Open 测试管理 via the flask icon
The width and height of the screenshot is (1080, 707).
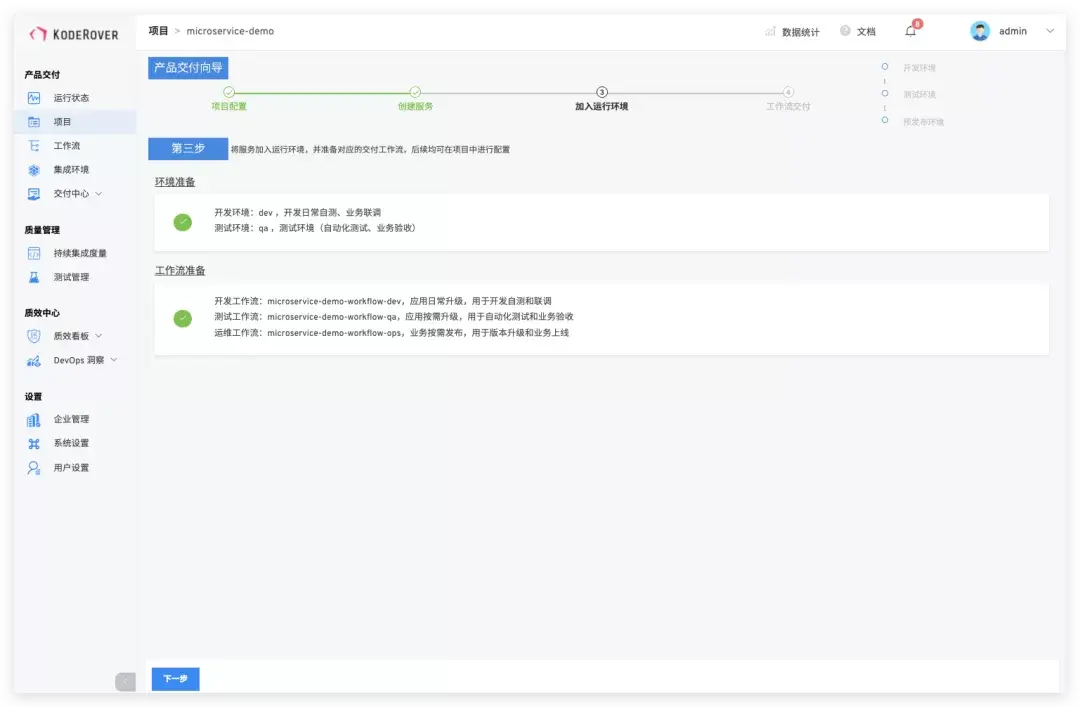click(x=33, y=277)
